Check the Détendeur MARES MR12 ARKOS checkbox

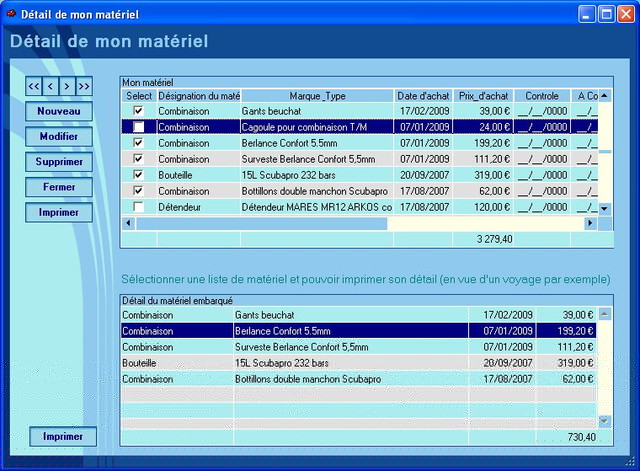(139, 207)
